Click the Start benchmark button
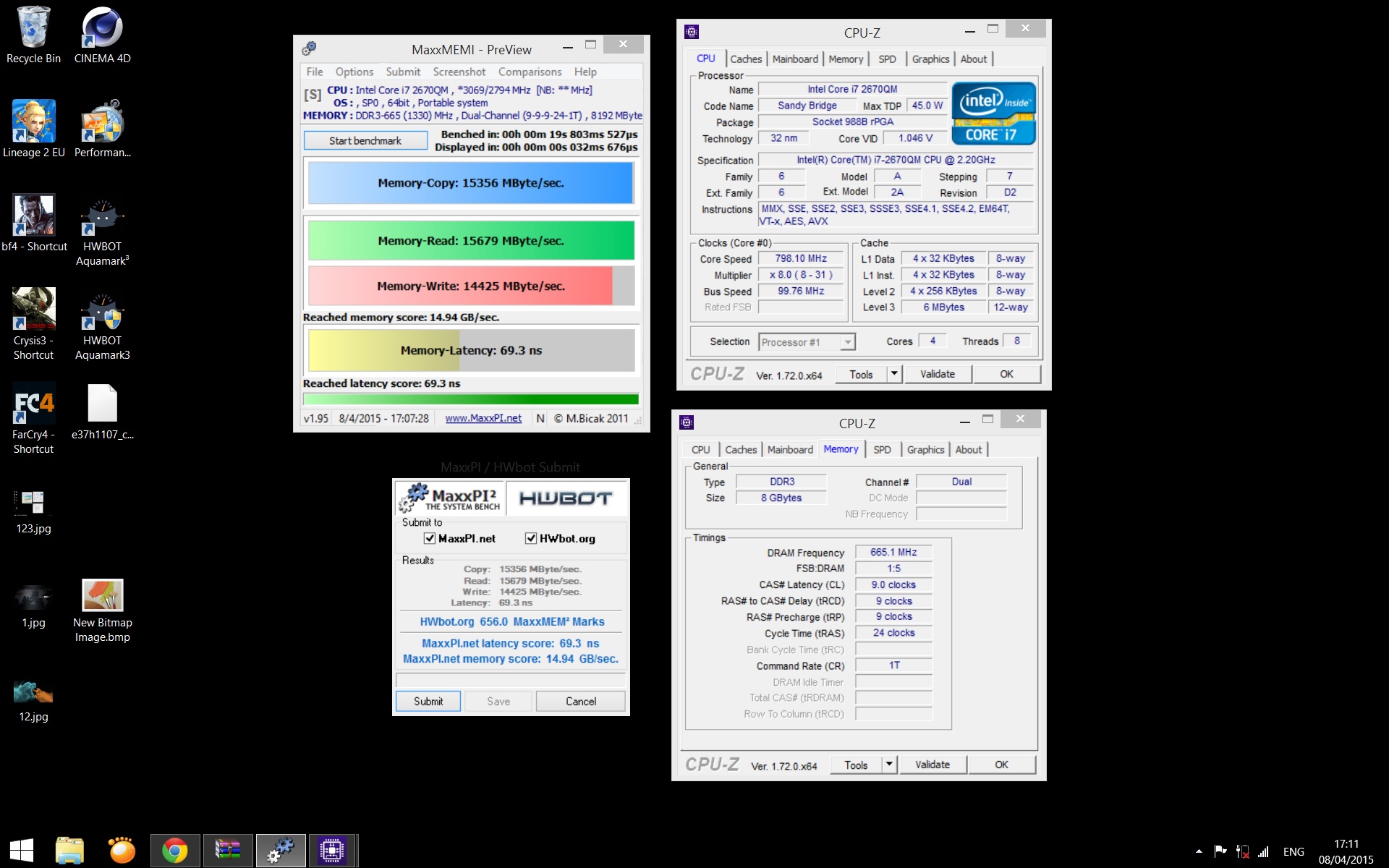Image resolution: width=1389 pixels, height=868 pixels. click(x=365, y=140)
